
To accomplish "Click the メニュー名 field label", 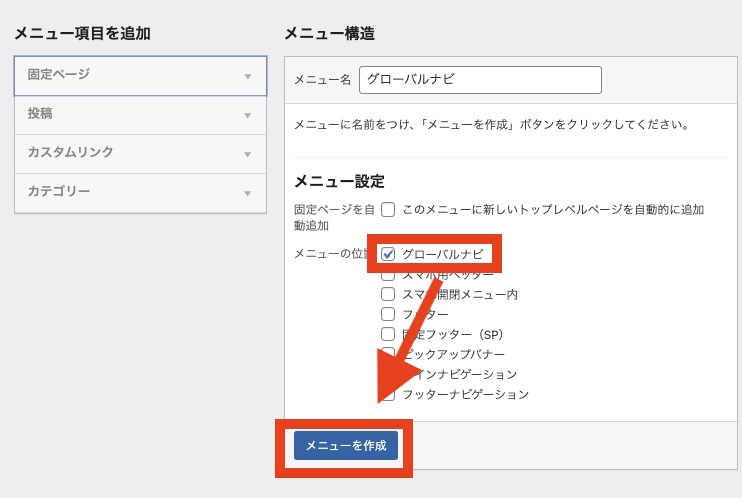I will [322, 80].
